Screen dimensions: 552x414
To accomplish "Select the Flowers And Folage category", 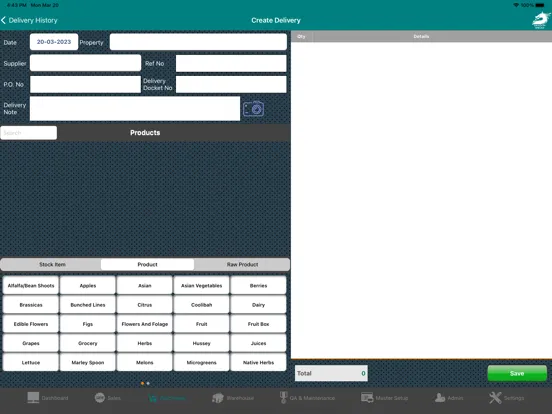I will tap(145, 324).
